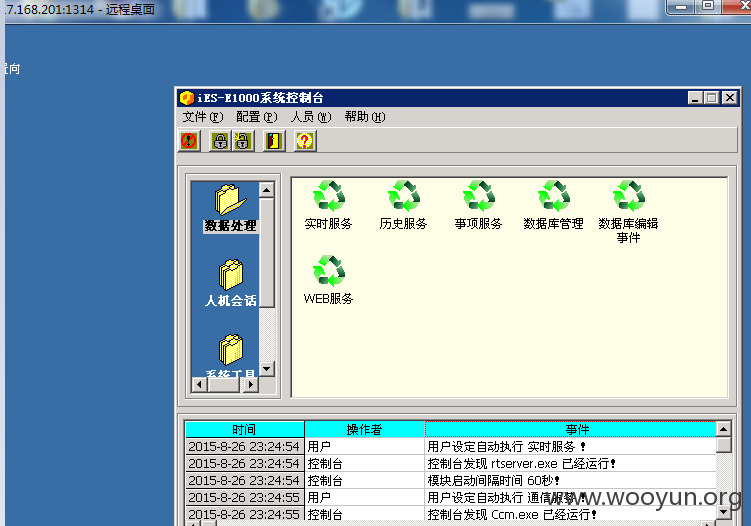Click the 时间 column header
This screenshot has width=751, height=526.
pyautogui.click(x=245, y=429)
